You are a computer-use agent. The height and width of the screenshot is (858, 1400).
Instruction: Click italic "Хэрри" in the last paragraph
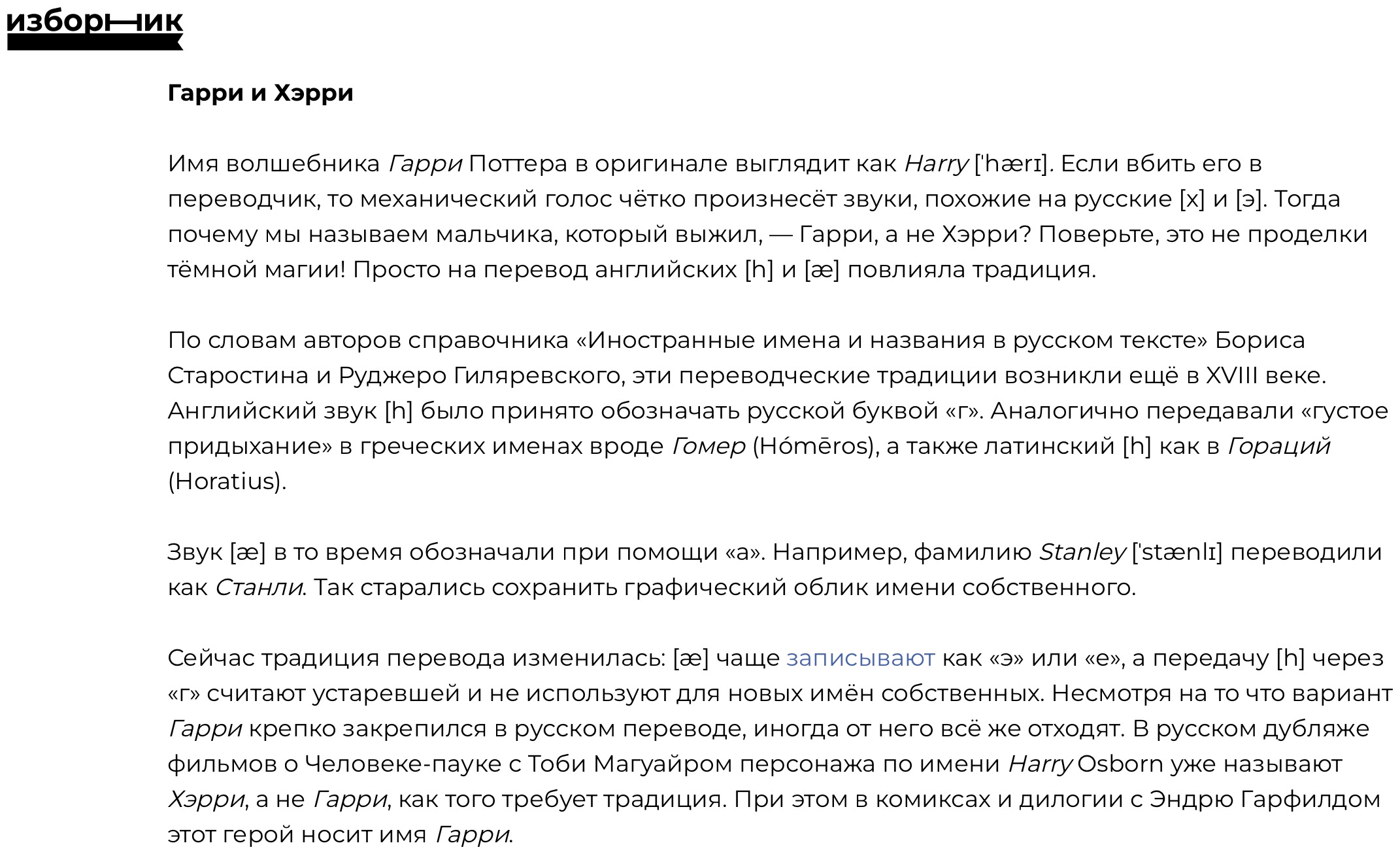pyautogui.click(x=206, y=799)
